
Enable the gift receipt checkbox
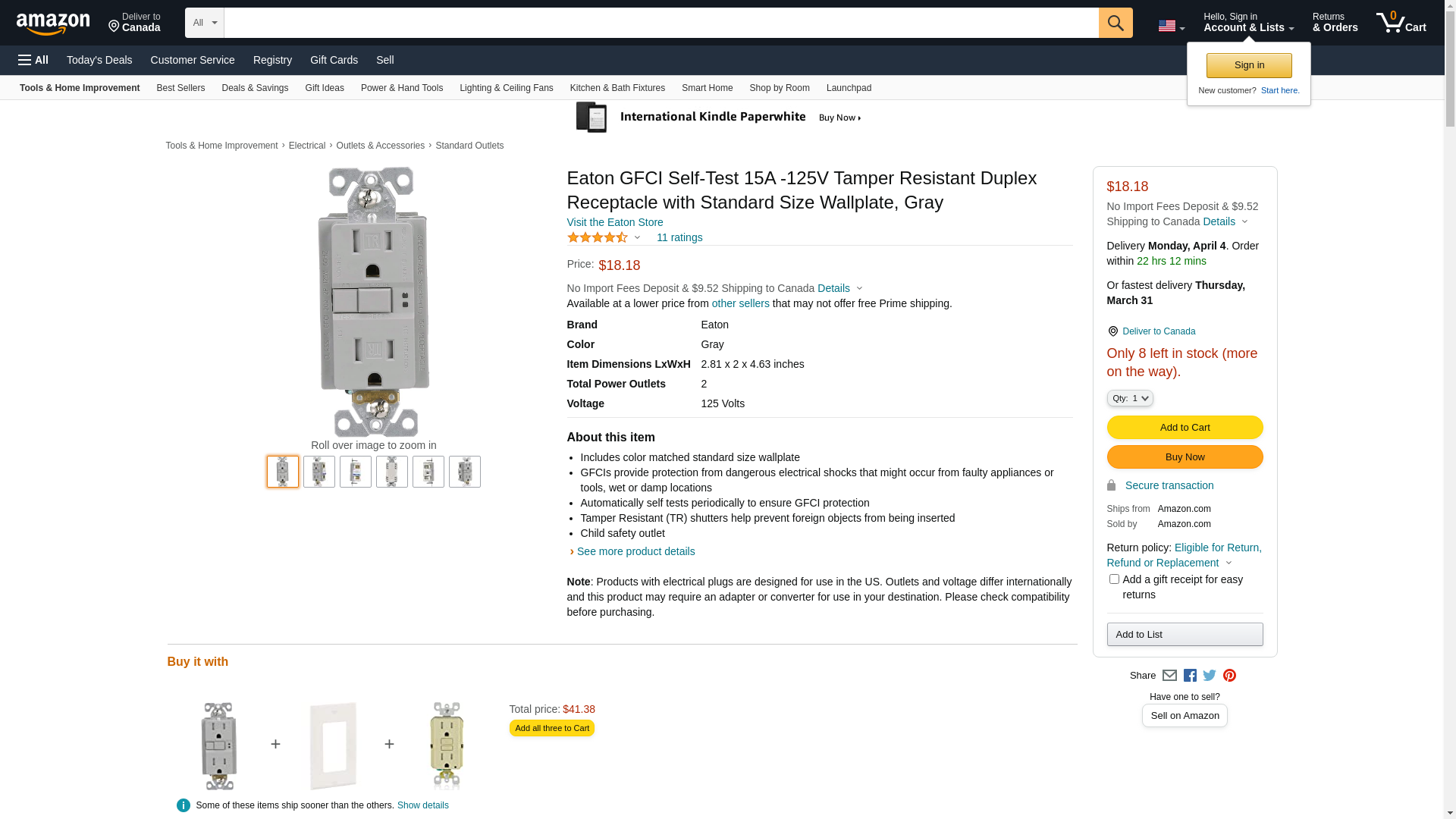(x=1114, y=579)
